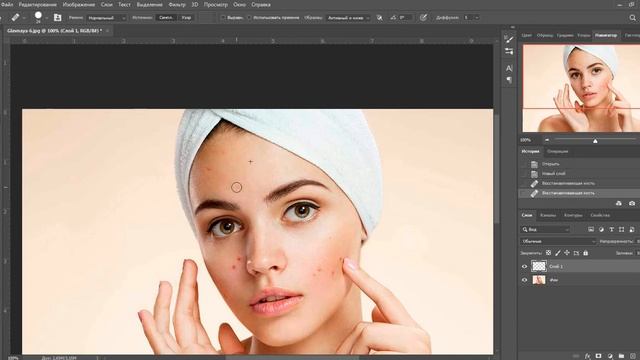Image resolution: width=640 pixels, height=360 pixels.
Task: Click the Navigator zoom slider handle
Action: click(595, 140)
